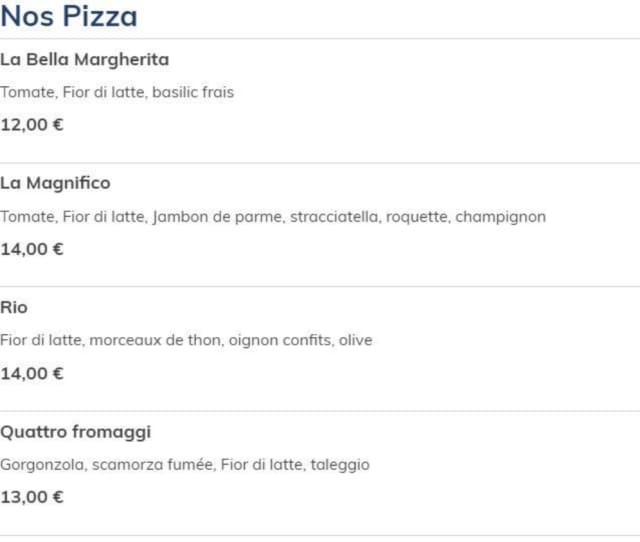Click the 14,00 € price under Rio
This screenshot has width=640, height=542.
[32, 373]
